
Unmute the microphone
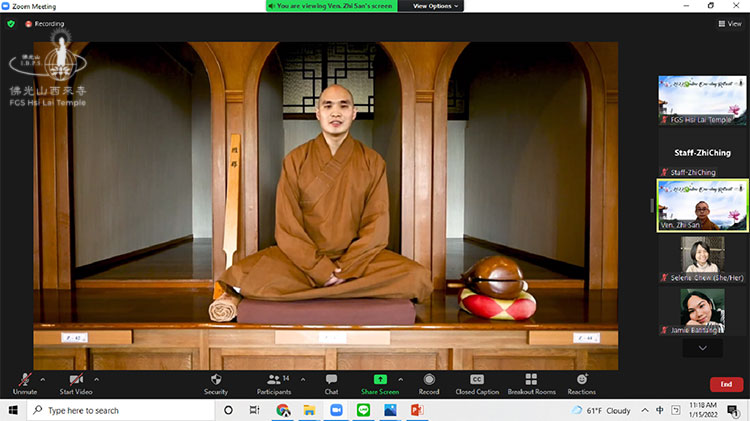tap(25, 384)
